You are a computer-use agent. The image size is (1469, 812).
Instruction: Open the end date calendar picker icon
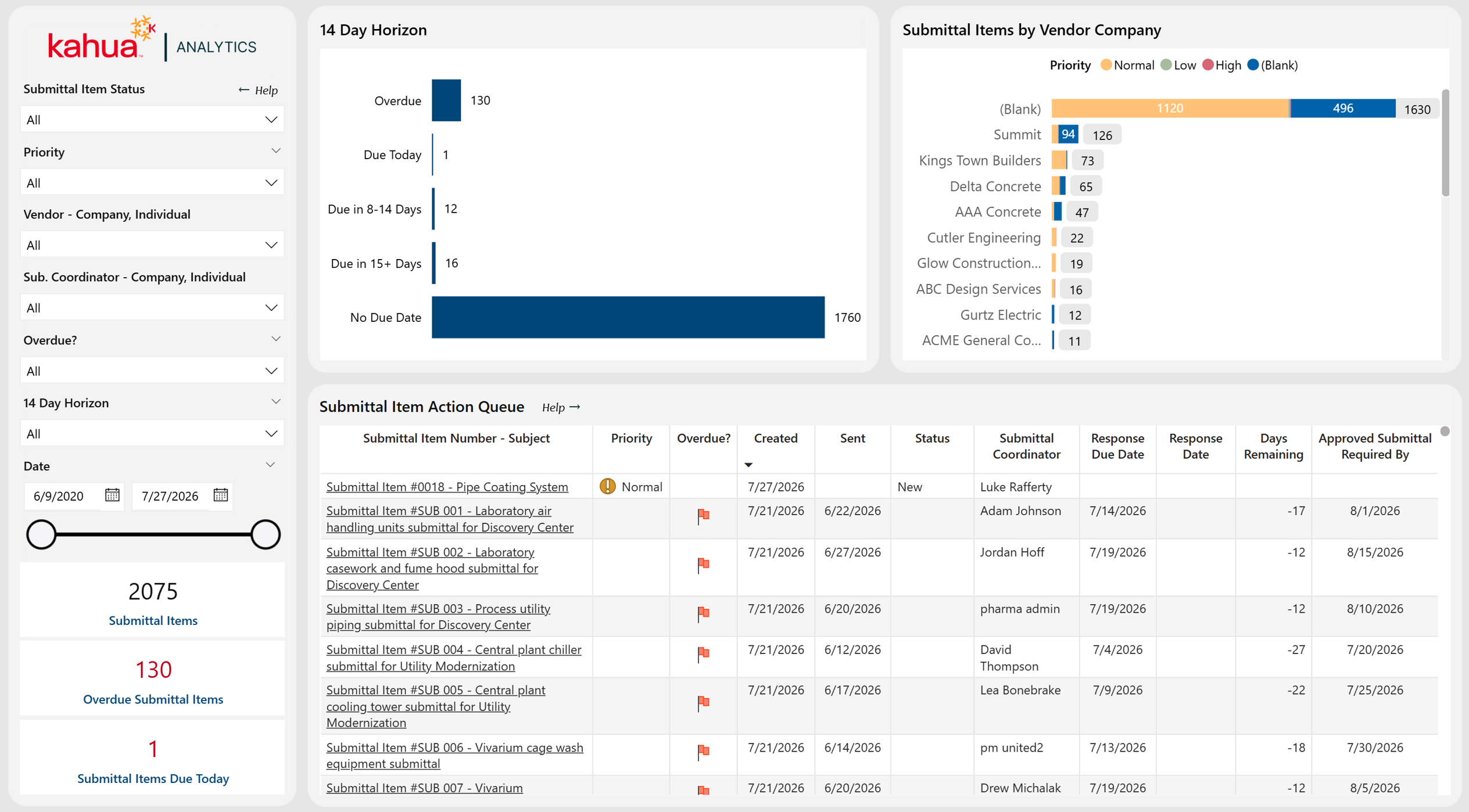point(221,495)
